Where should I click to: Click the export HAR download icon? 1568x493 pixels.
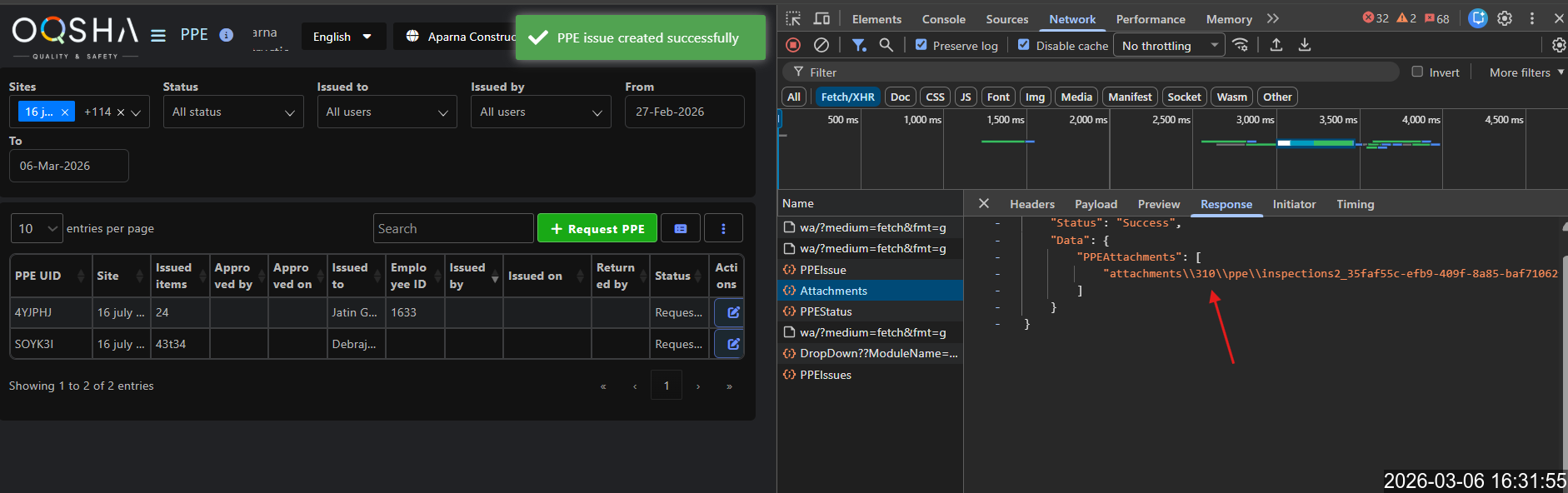pos(1305,45)
